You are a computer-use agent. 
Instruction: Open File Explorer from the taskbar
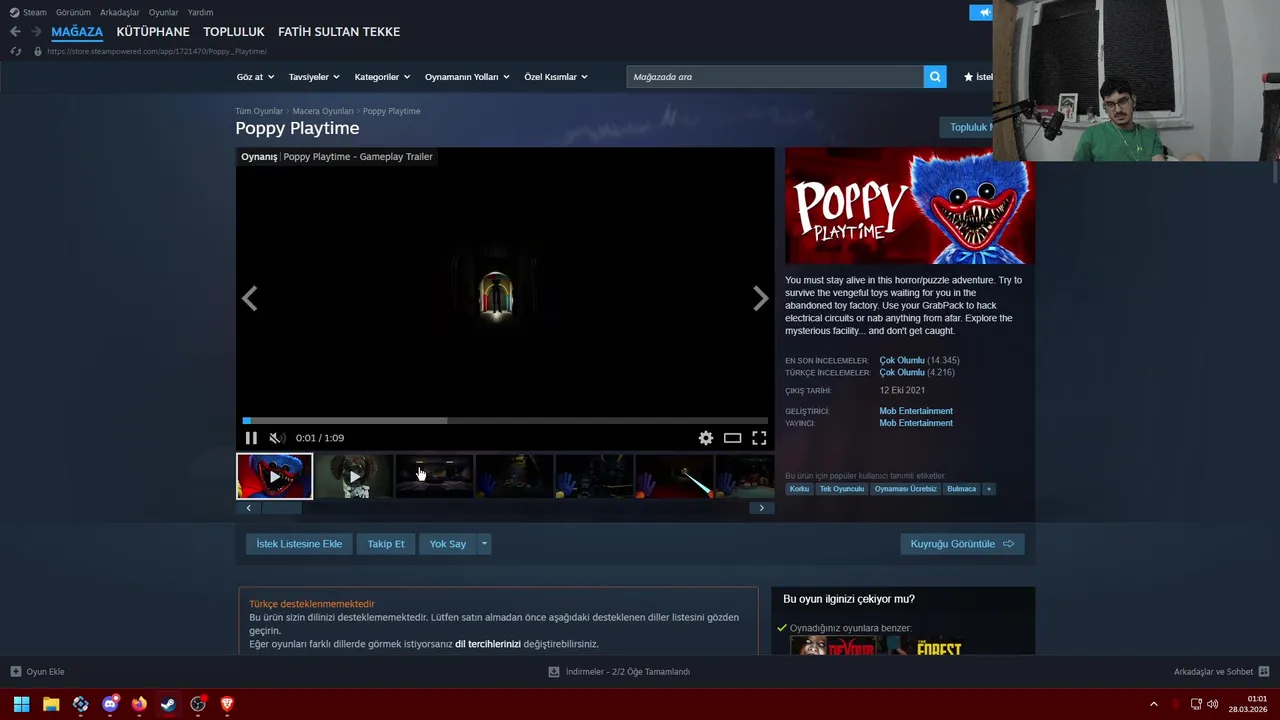coord(51,704)
